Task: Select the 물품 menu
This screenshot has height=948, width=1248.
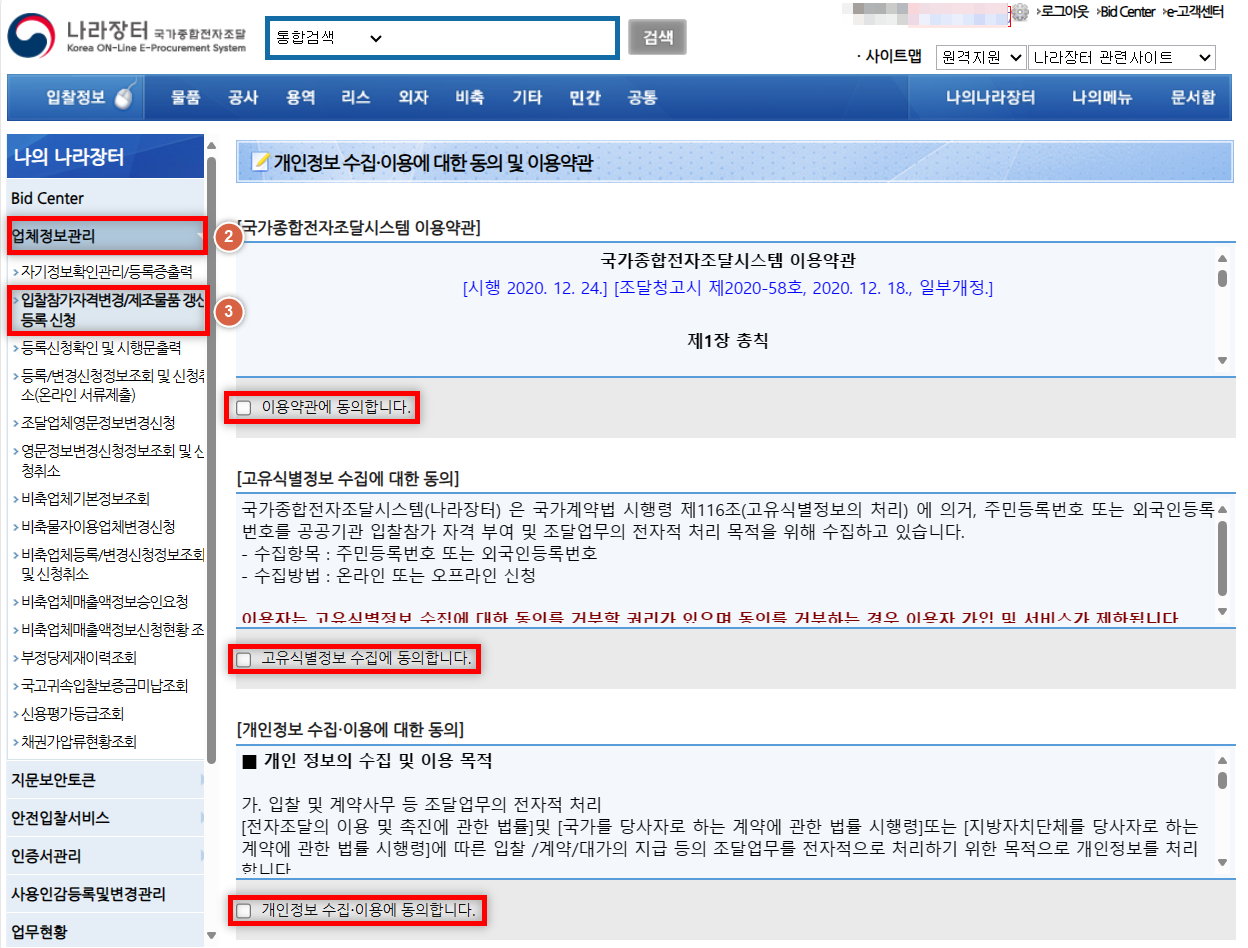Action: tap(184, 97)
